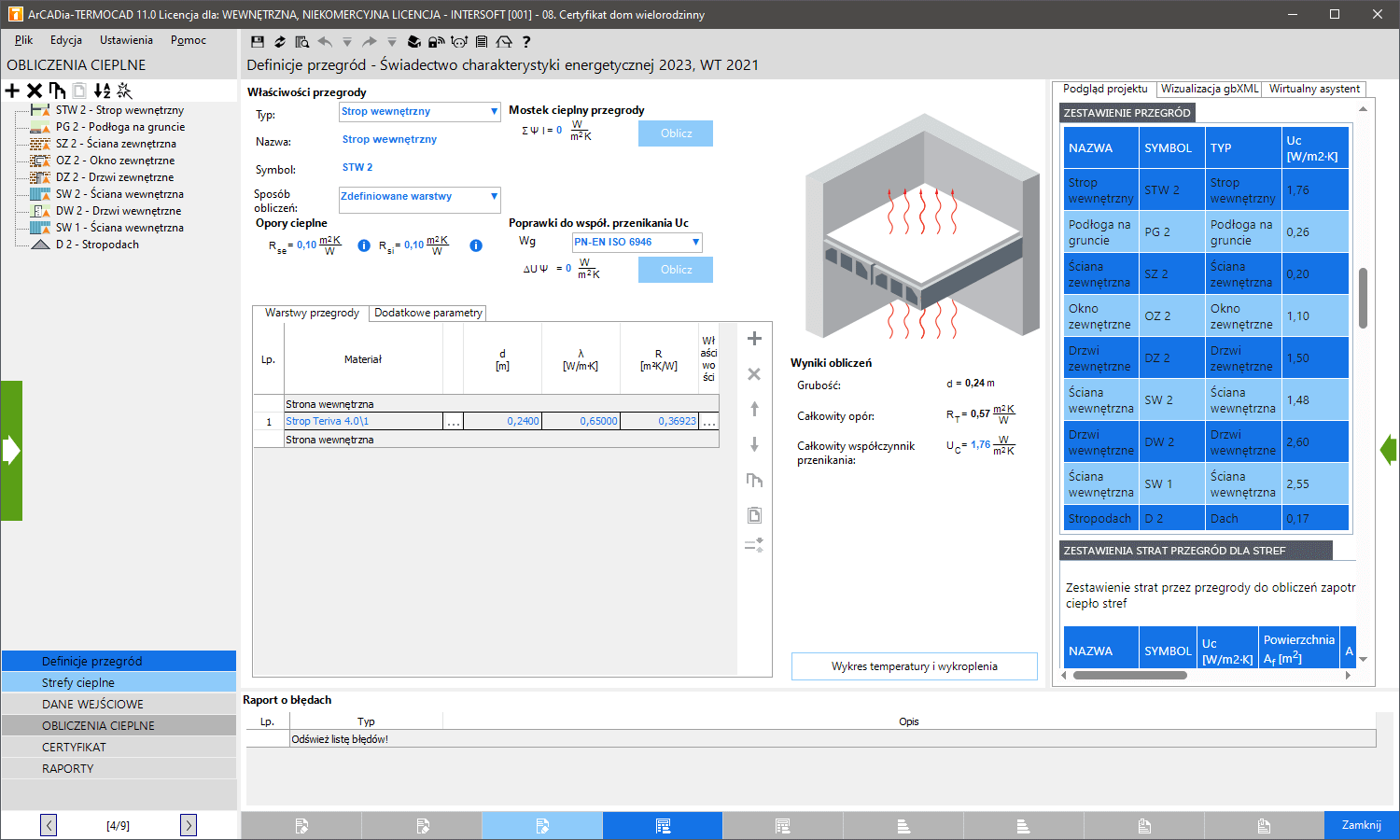Sort the partition list A to Z
This screenshot has width=1400, height=840.
pos(102,91)
